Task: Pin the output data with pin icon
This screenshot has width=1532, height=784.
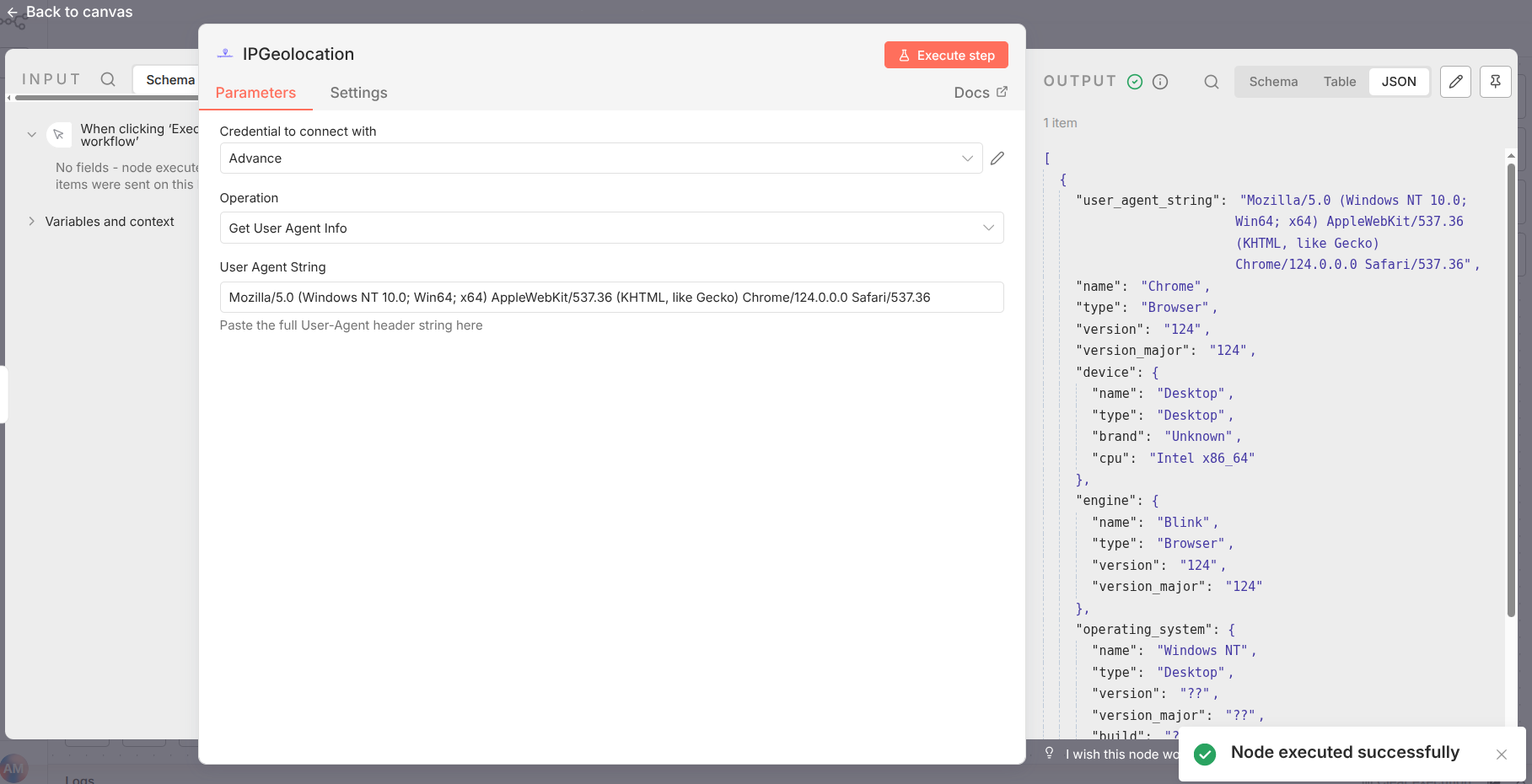Action: tap(1495, 82)
